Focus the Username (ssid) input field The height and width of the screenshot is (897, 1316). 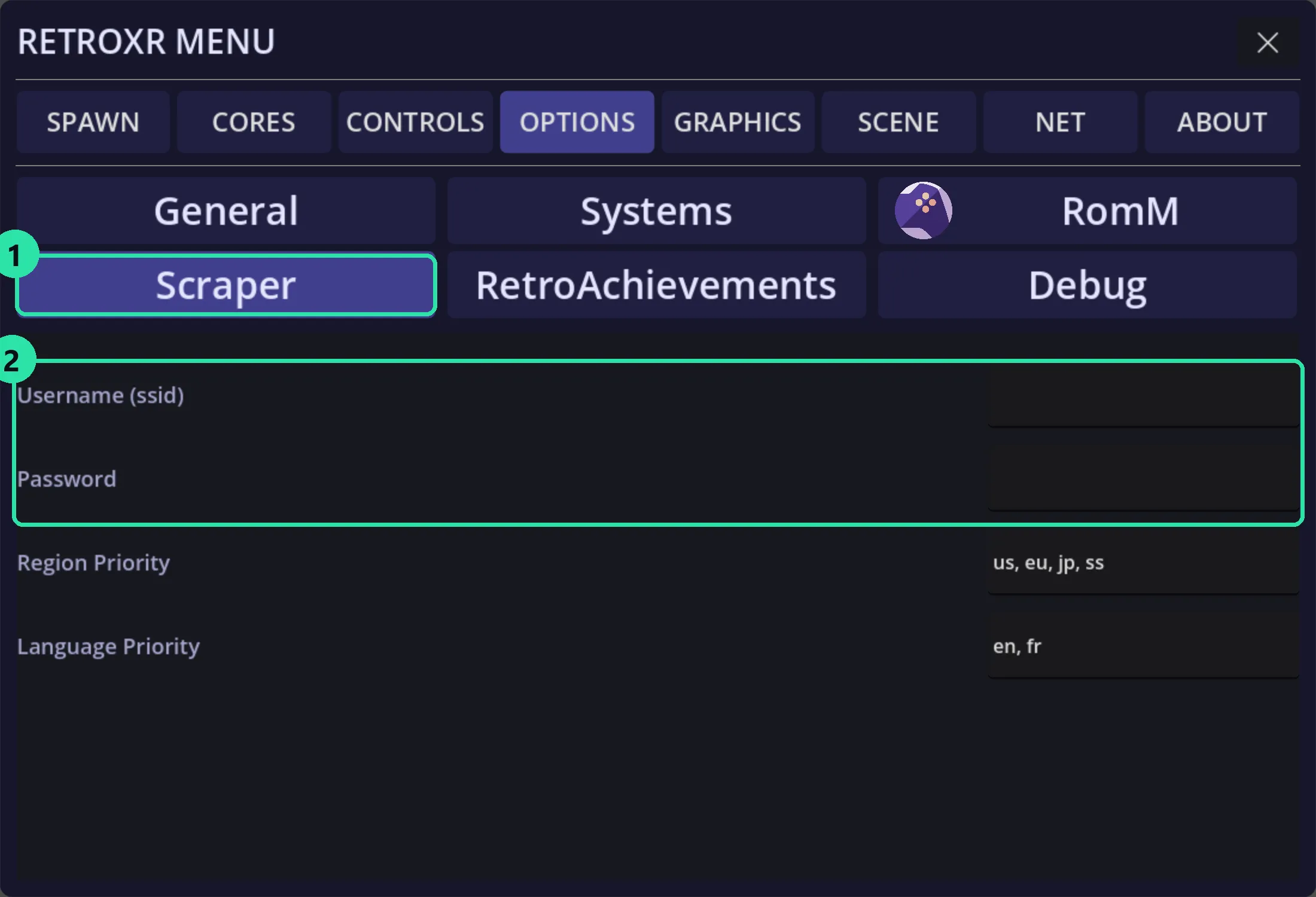(1143, 396)
